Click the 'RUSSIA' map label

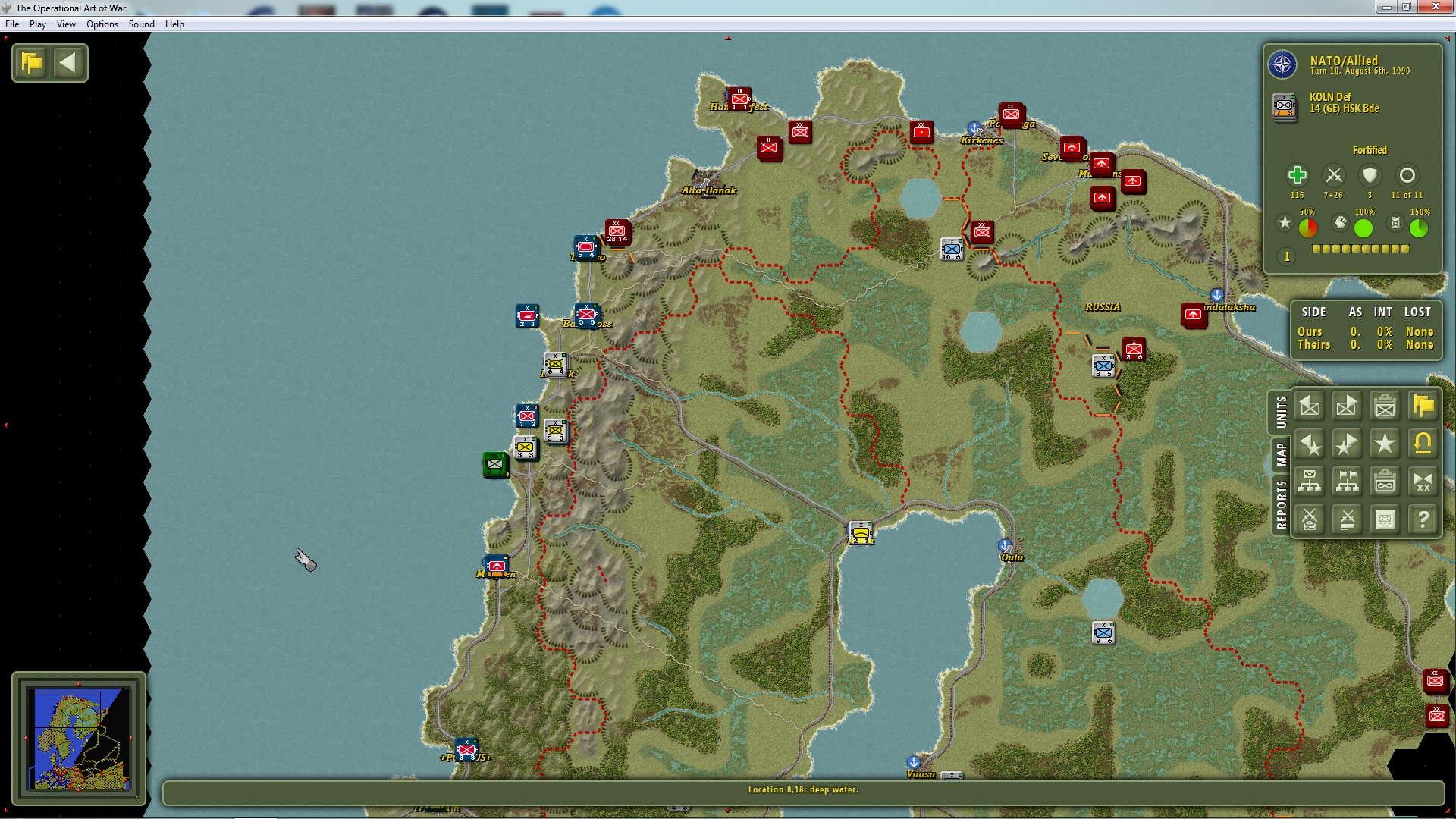click(1103, 307)
